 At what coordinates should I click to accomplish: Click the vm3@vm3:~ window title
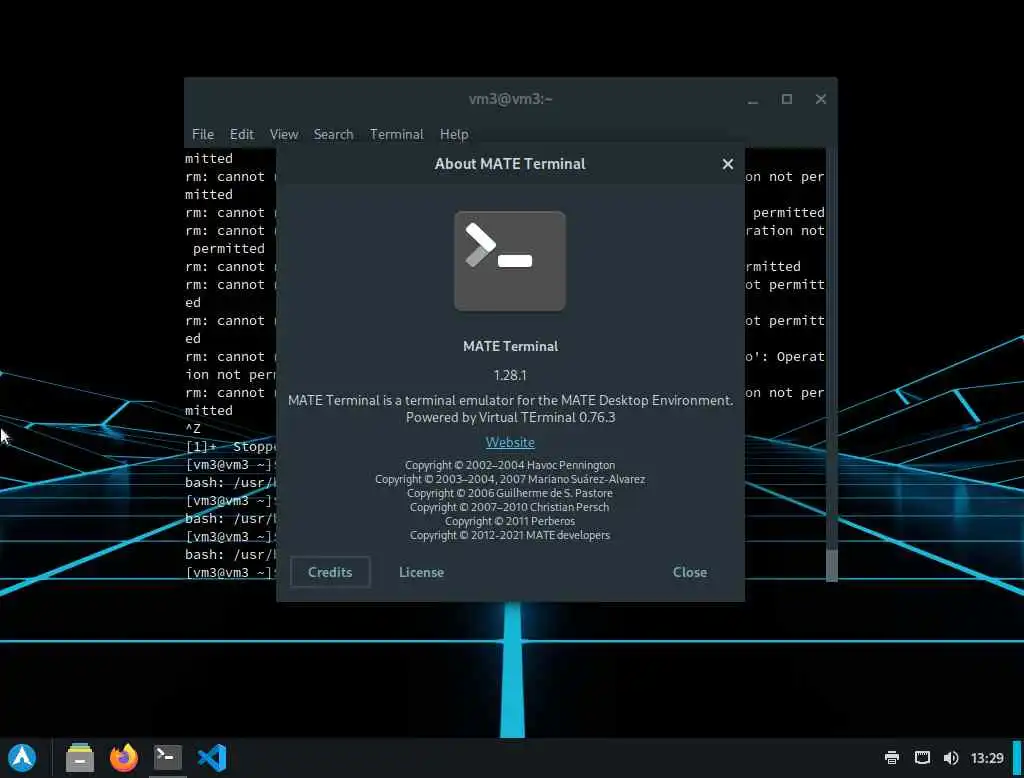(510, 99)
